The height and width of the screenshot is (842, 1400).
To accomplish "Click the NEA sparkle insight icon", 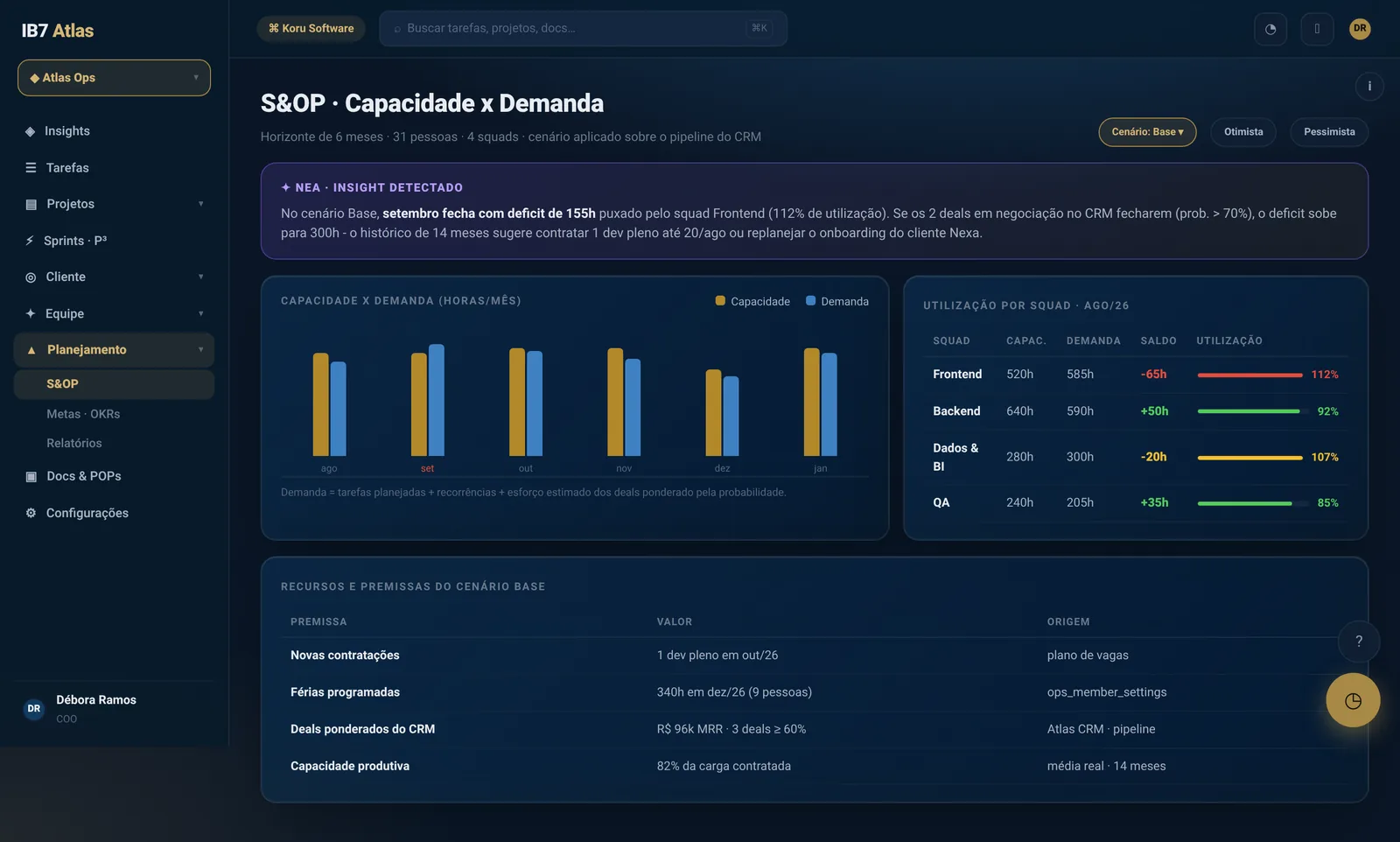I will 285,187.
